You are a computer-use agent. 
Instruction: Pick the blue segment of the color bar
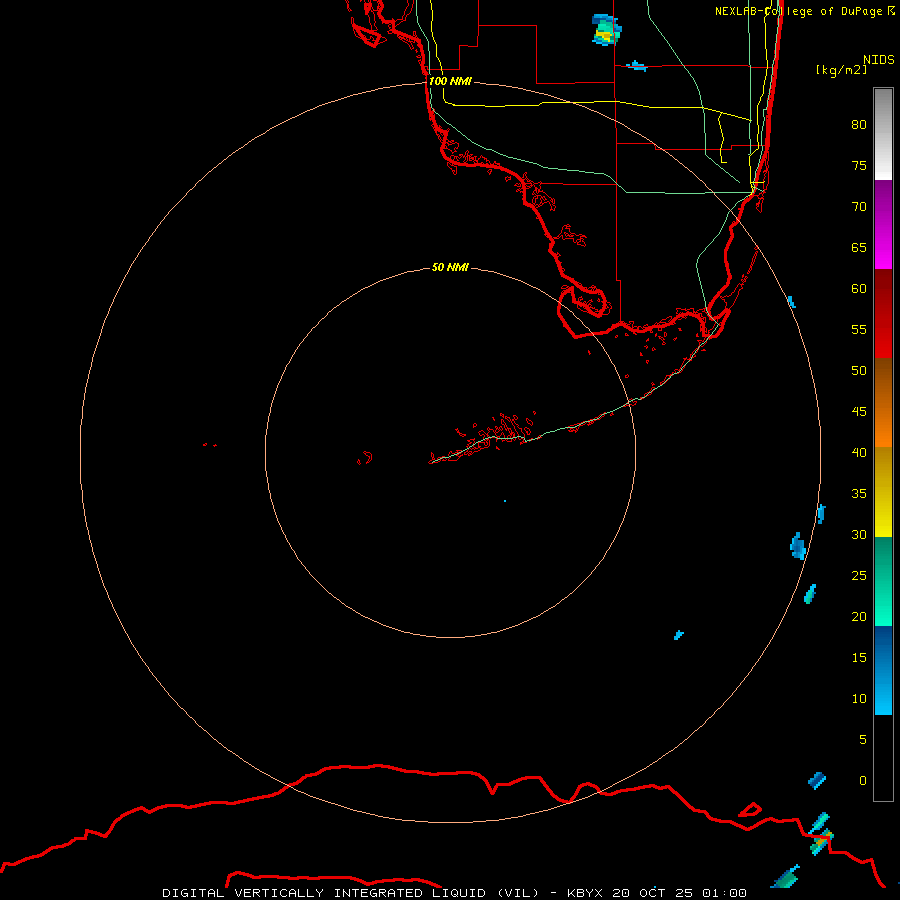[883, 670]
